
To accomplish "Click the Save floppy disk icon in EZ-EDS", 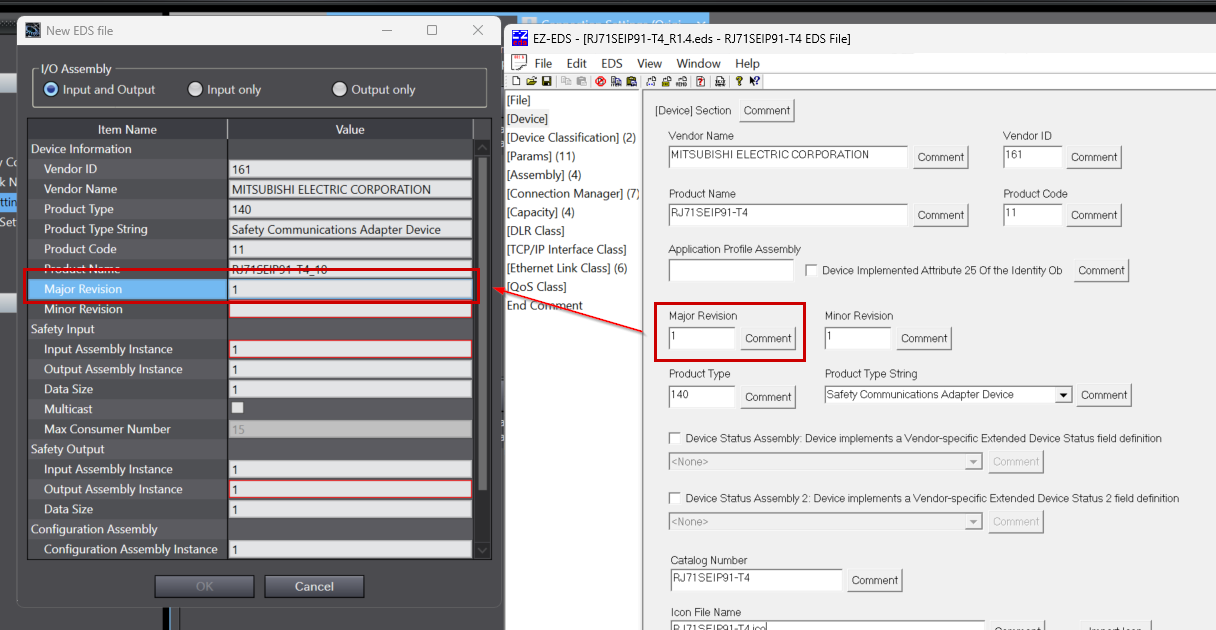I will [x=547, y=81].
